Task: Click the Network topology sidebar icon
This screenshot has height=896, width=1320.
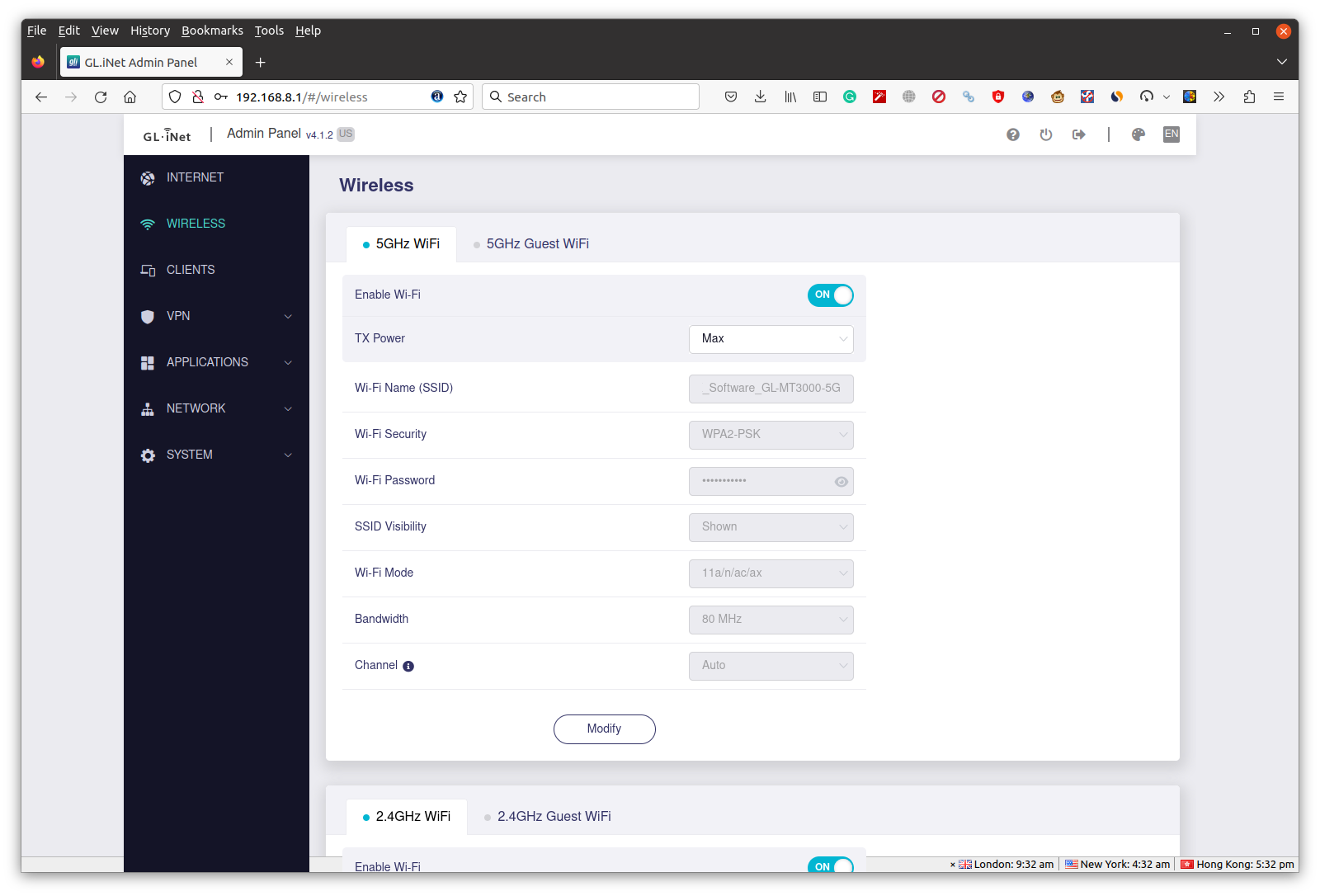Action: pyautogui.click(x=148, y=408)
